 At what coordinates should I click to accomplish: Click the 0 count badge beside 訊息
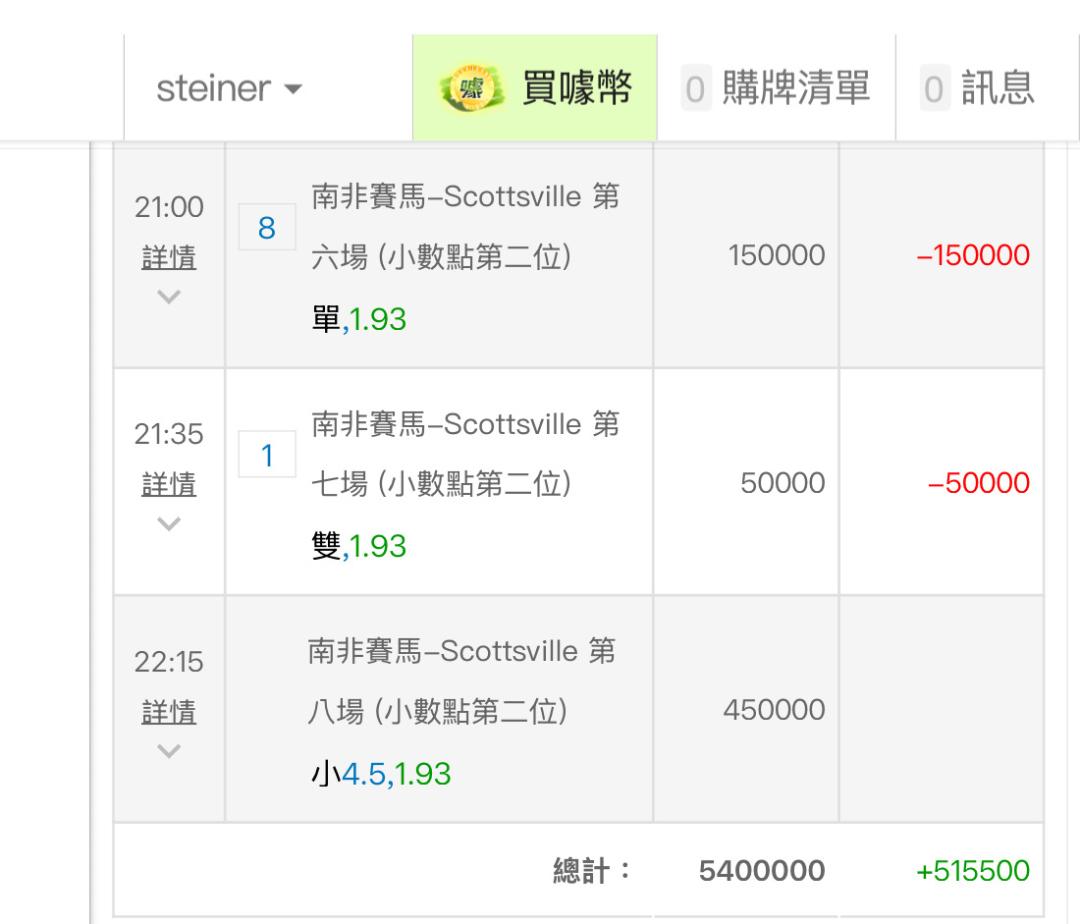pos(932,90)
